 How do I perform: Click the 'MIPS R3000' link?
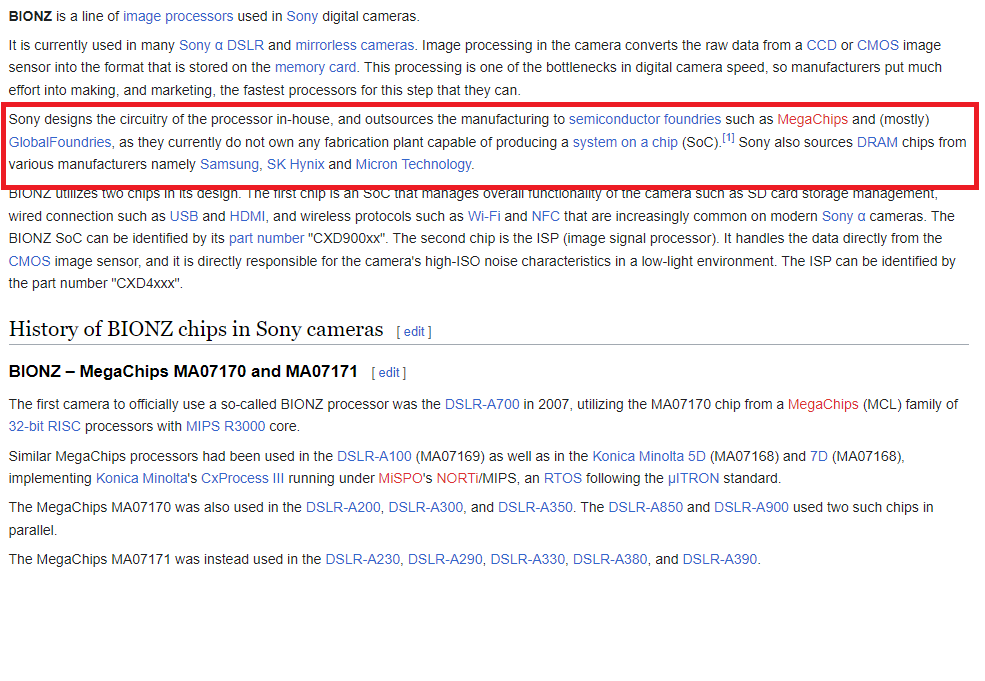tap(225, 426)
